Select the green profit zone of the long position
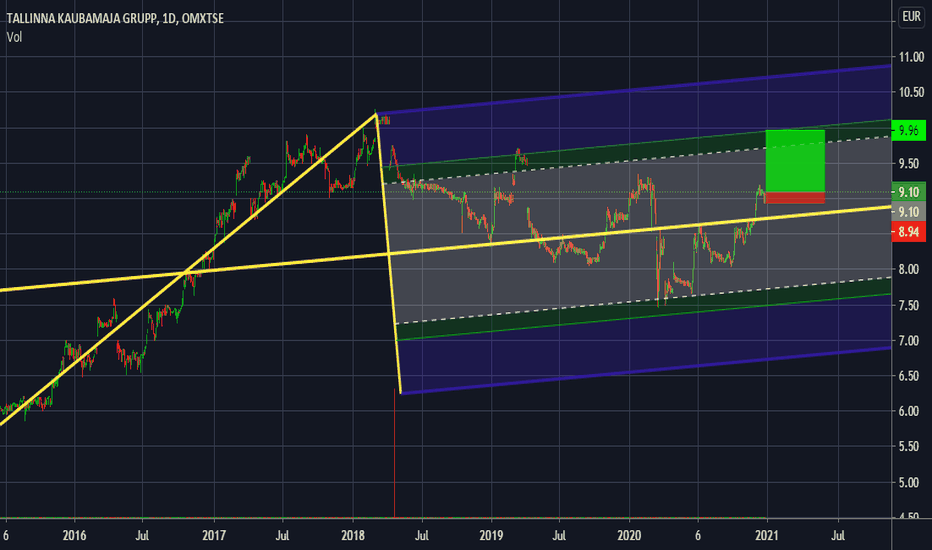This screenshot has width=932, height=550. (795, 161)
